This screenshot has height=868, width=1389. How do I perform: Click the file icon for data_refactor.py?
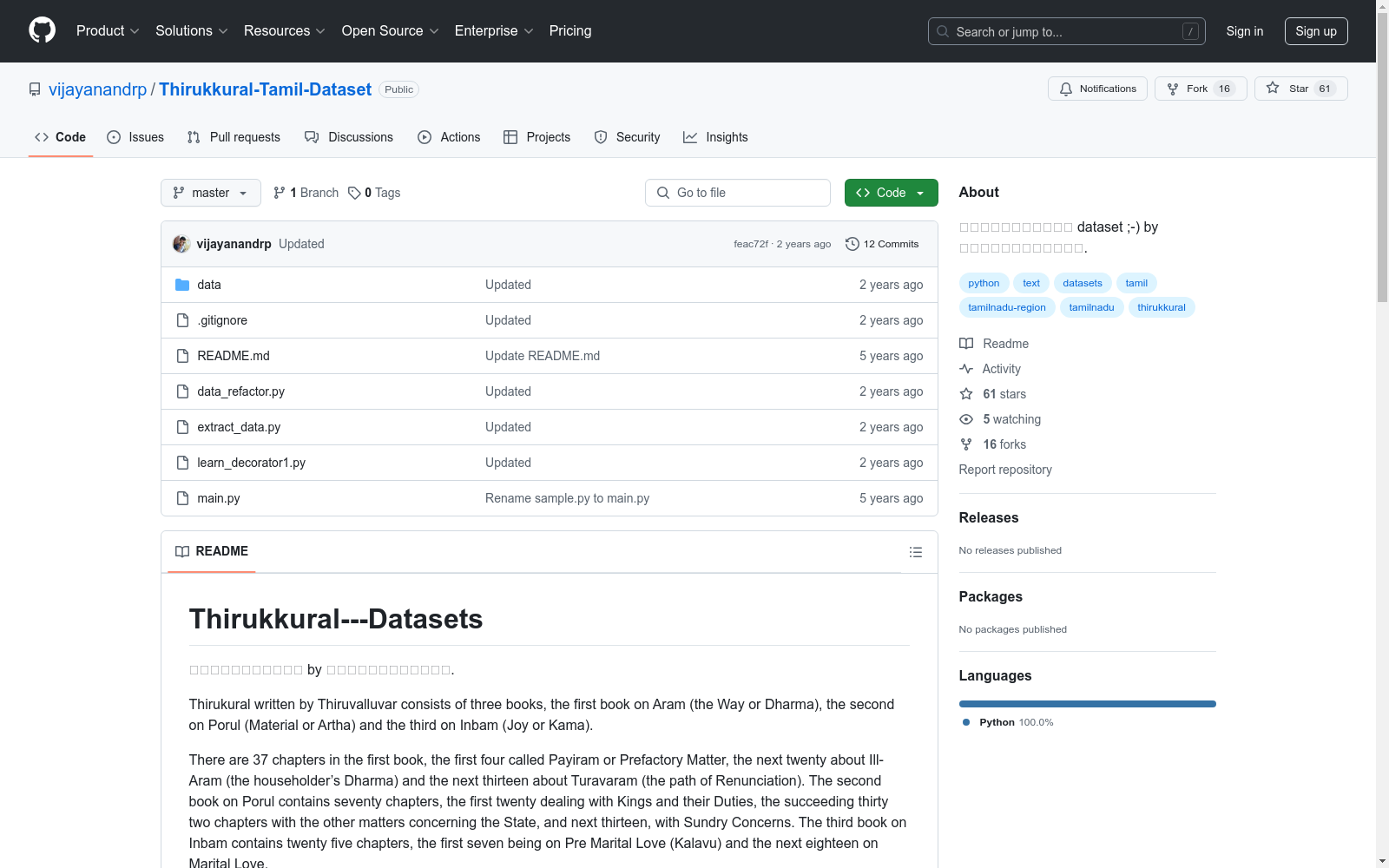[182, 391]
